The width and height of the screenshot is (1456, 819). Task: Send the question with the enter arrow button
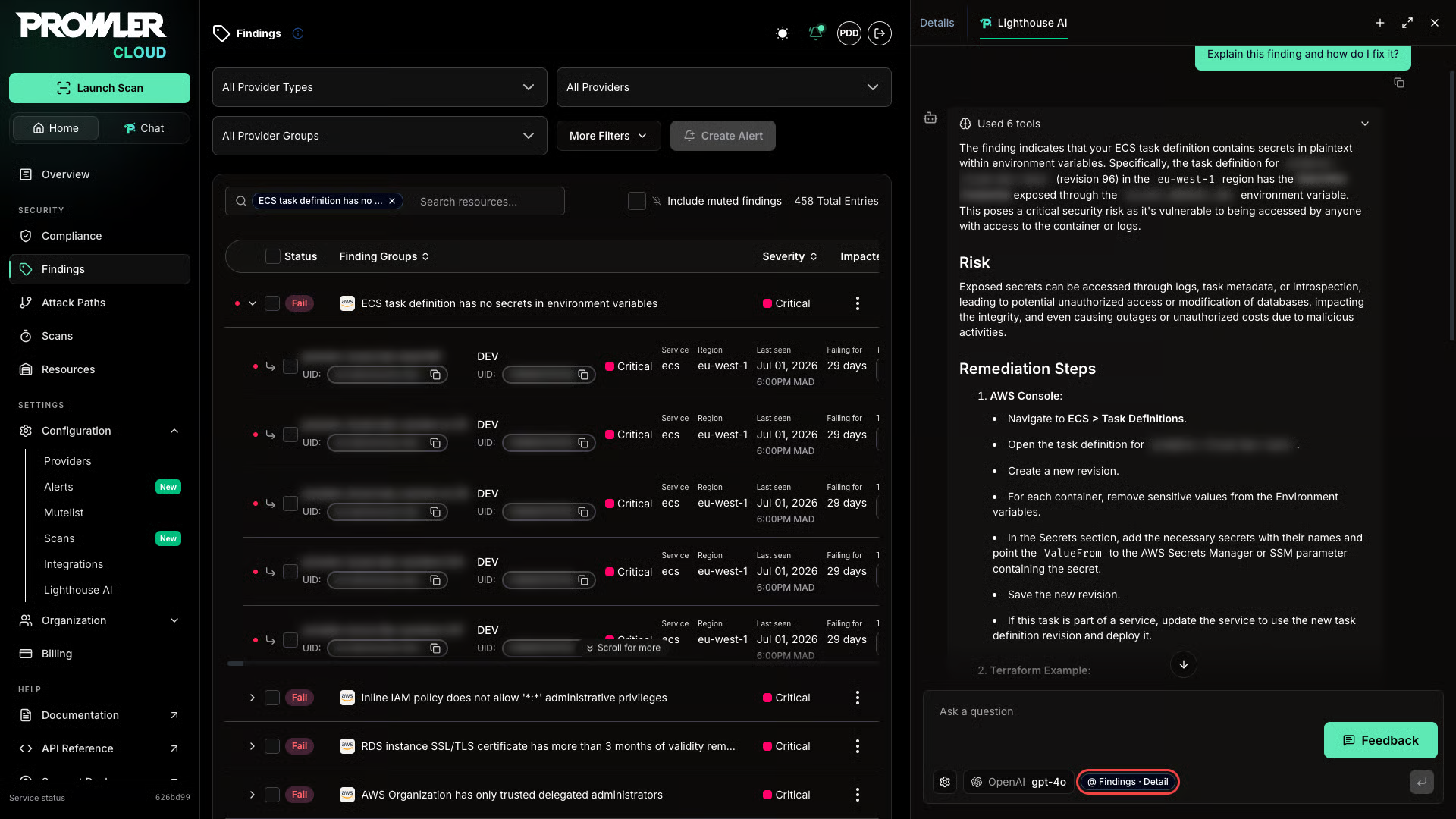pyautogui.click(x=1422, y=782)
